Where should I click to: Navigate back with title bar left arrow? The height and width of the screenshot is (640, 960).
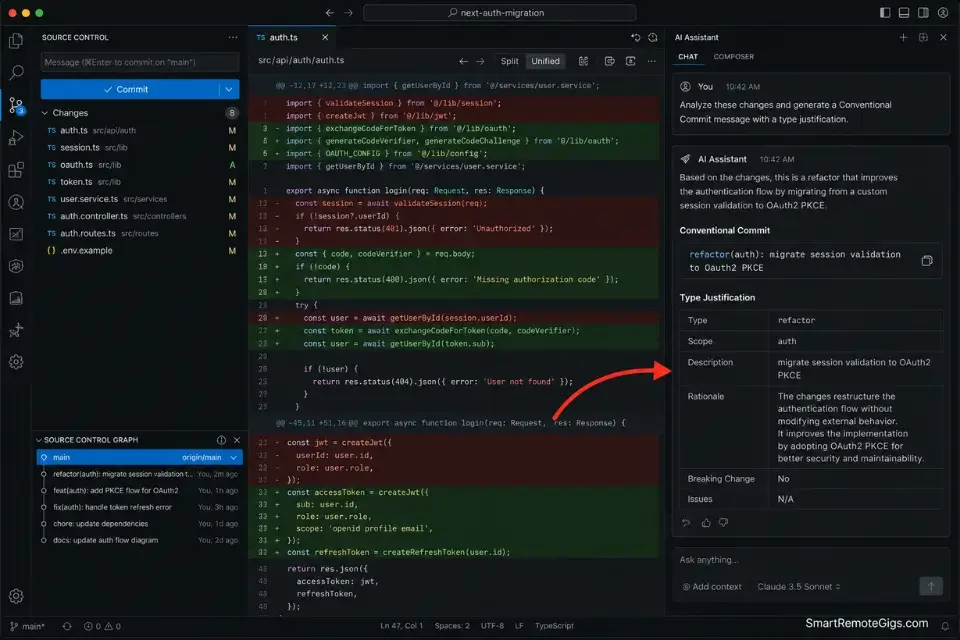(330, 13)
